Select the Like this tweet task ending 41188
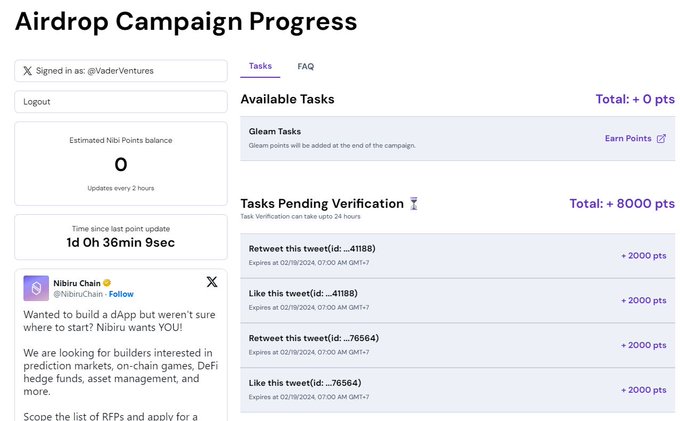This screenshot has height=421, width=680. point(458,300)
